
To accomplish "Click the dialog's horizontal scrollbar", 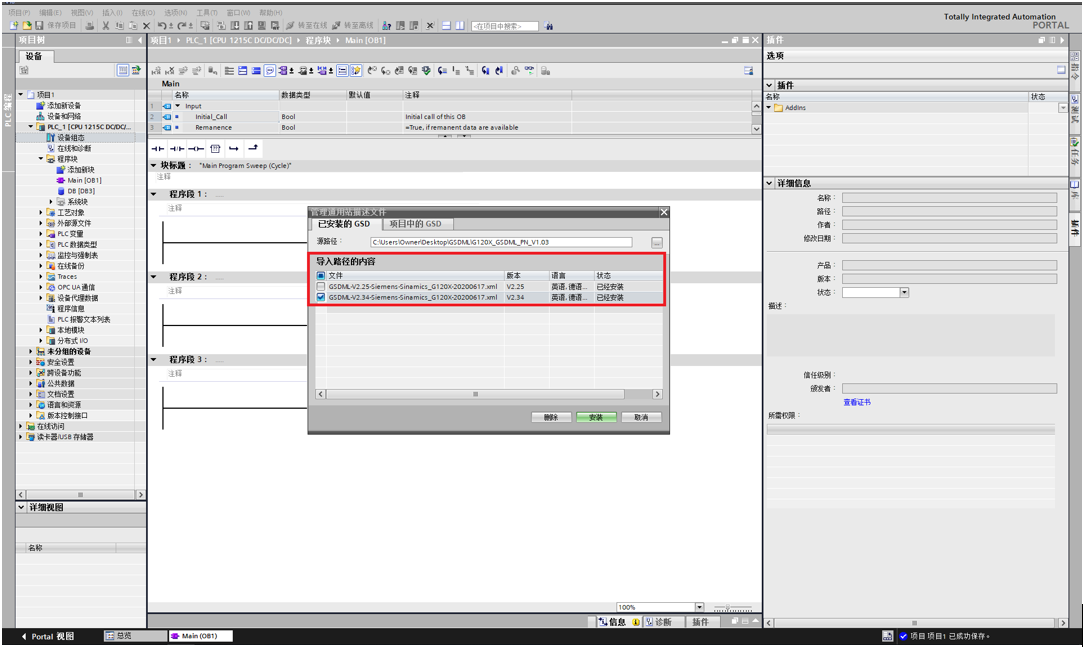I will [x=475, y=394].
